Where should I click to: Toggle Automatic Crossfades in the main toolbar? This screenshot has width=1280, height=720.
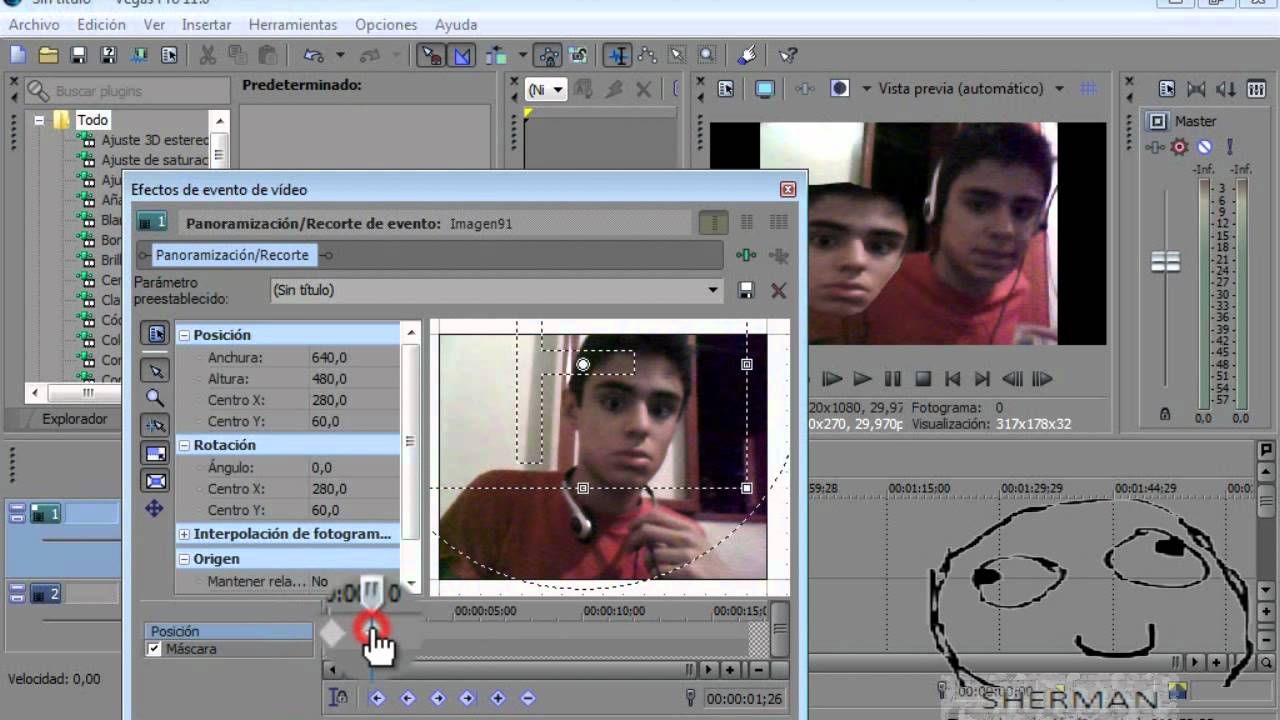462,56
